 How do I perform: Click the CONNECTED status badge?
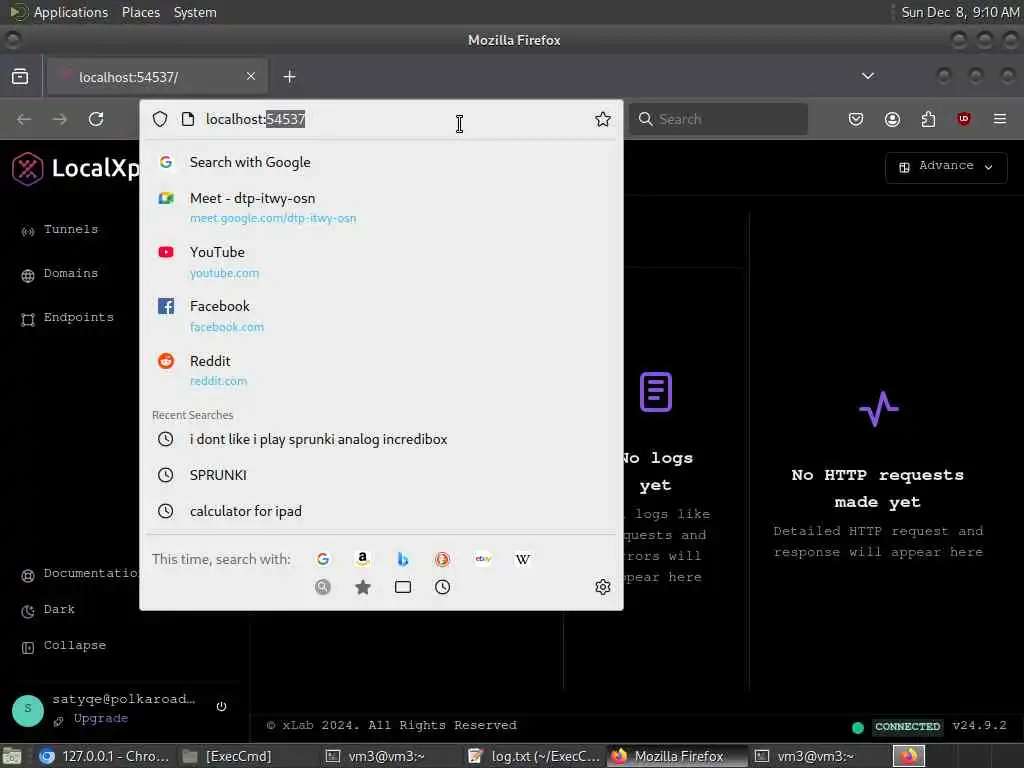[907, 727]
